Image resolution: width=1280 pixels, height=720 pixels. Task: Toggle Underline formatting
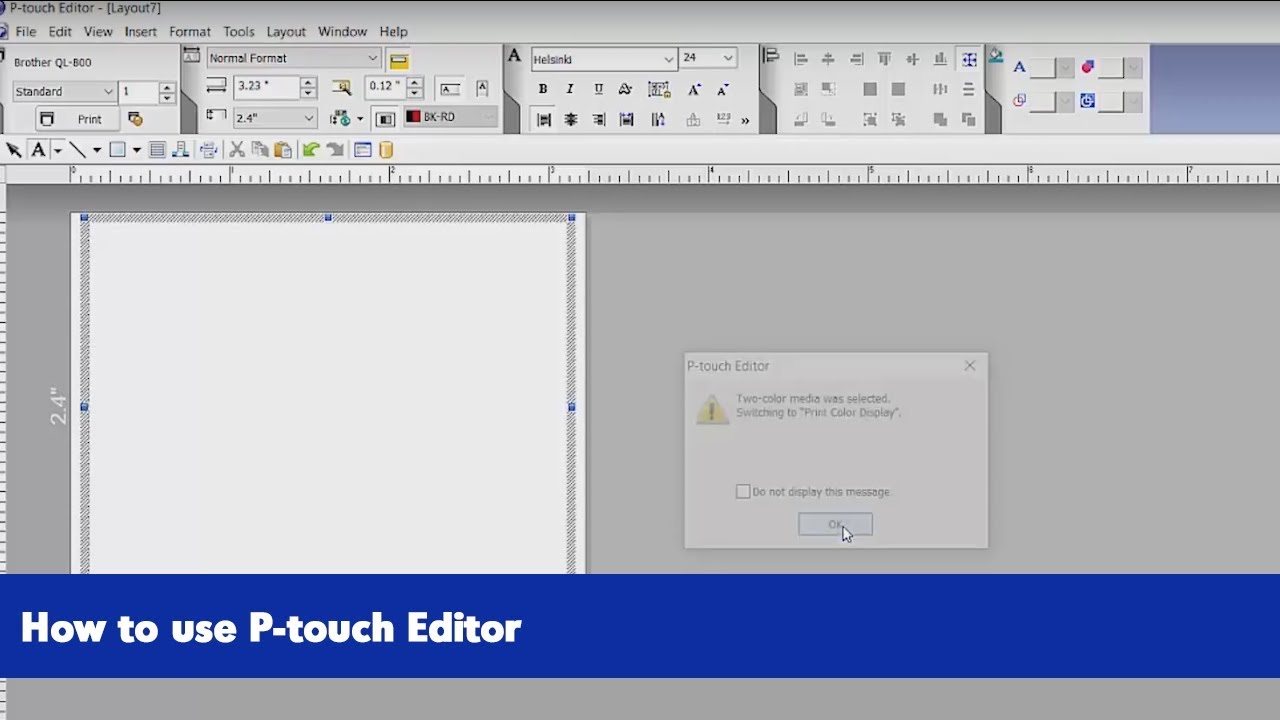(598, 89)
